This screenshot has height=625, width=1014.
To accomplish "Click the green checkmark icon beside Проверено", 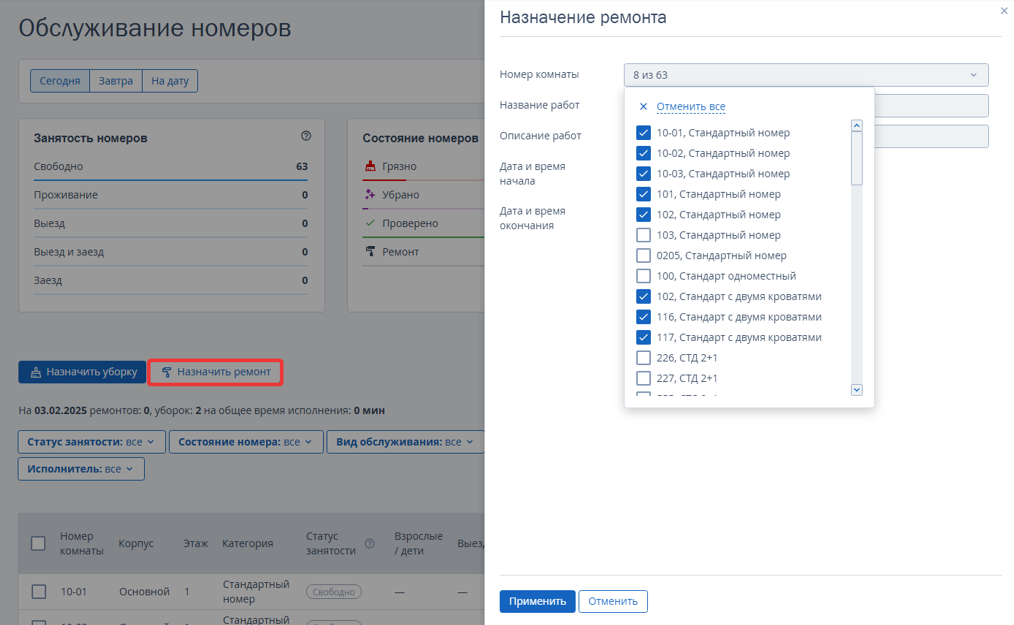I will click(x=370, y=223).
